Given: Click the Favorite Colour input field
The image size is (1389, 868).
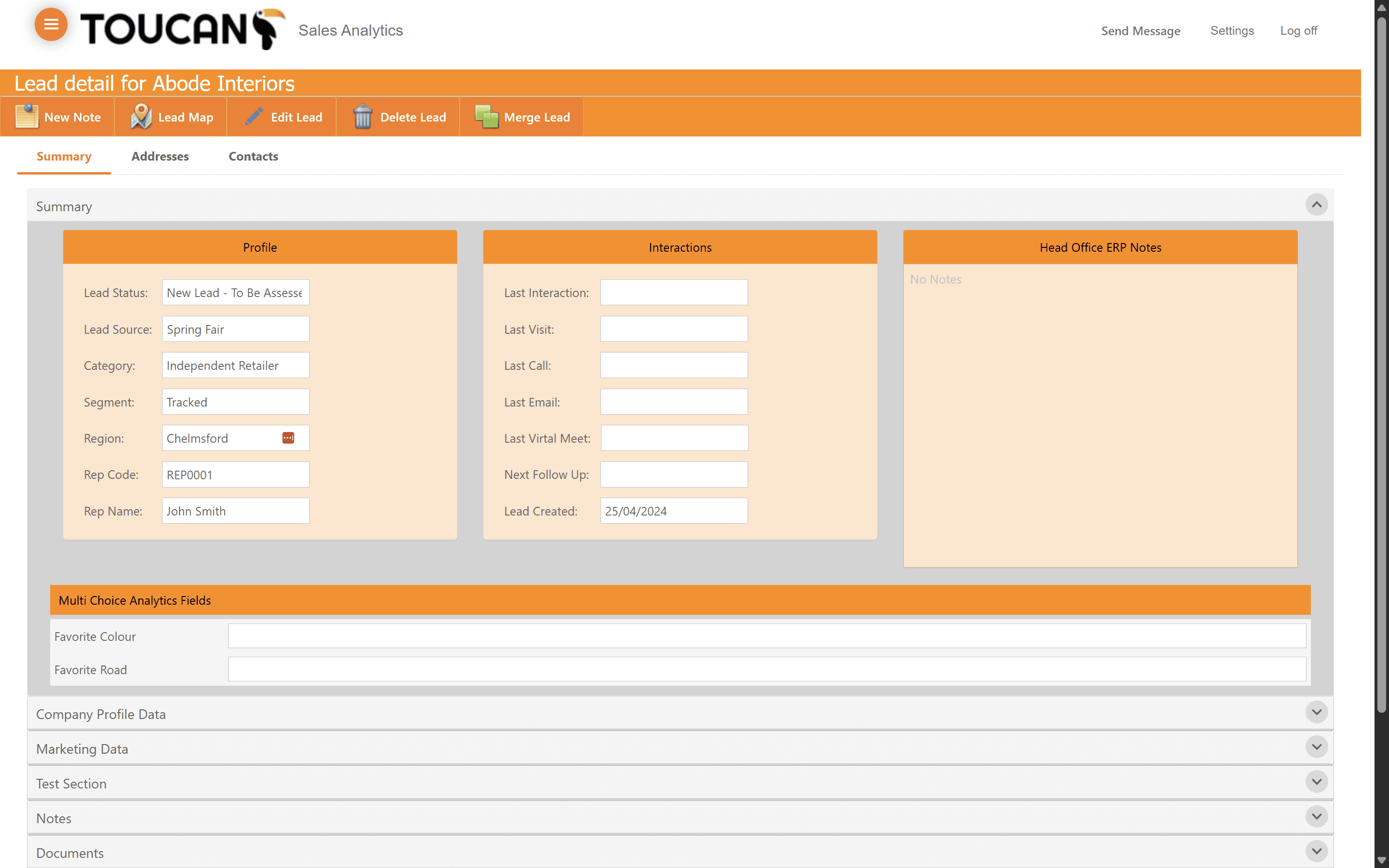Looking at the screenshot, I should tap(767, 636).
